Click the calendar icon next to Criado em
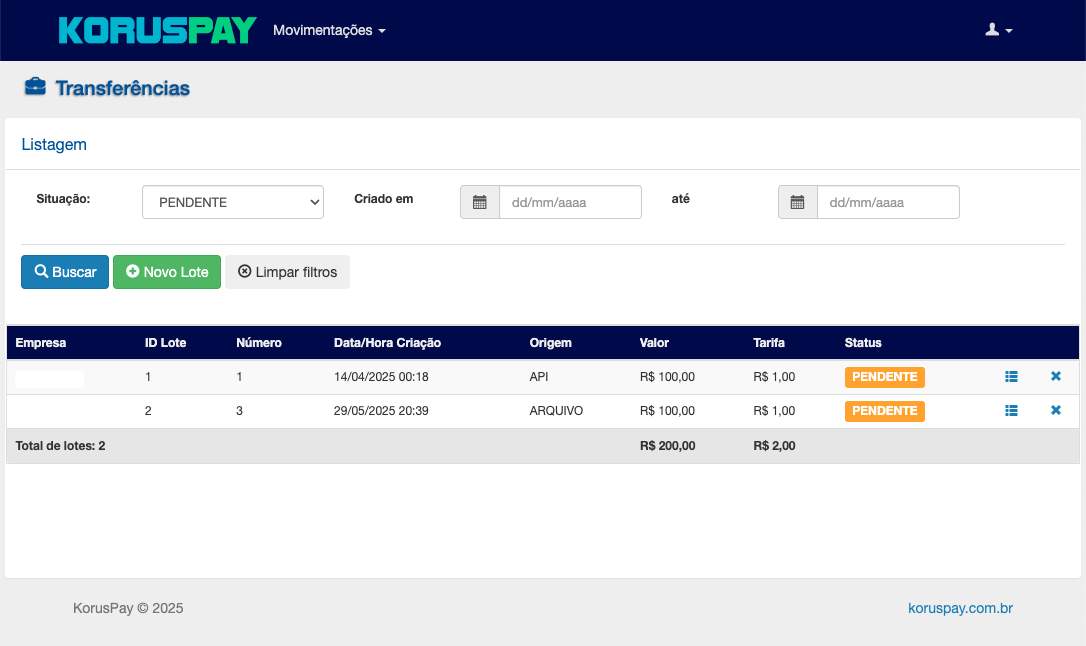The width and height of the screenshot is (1086, 646). click(x=479, y=201)
